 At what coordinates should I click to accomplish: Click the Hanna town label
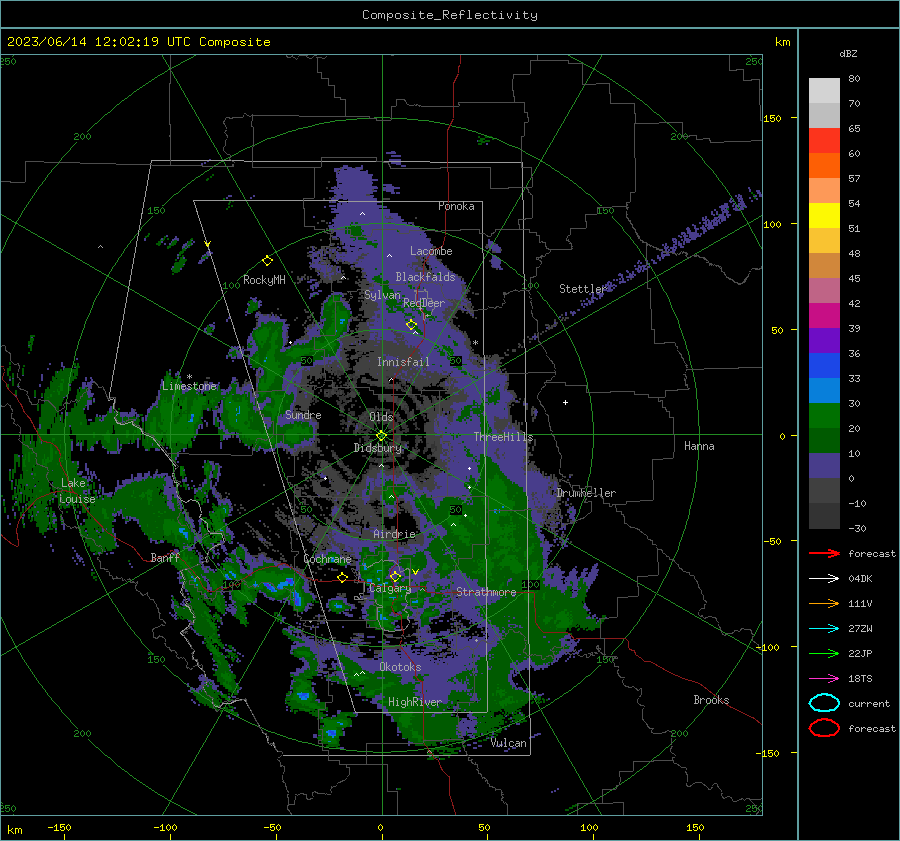(x=699, y=446)
